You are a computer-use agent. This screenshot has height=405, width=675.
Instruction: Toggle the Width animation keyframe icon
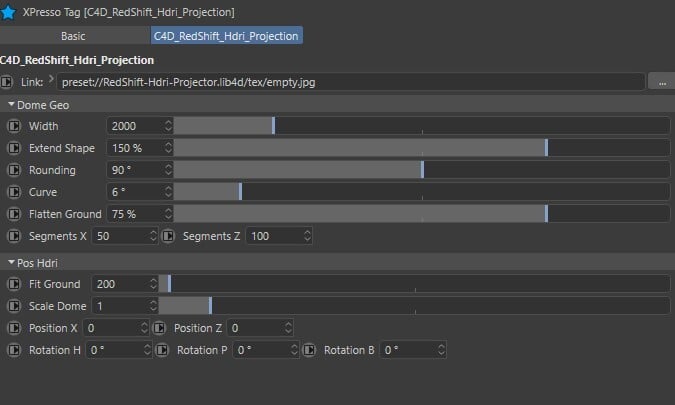click(x=14, y=126)
